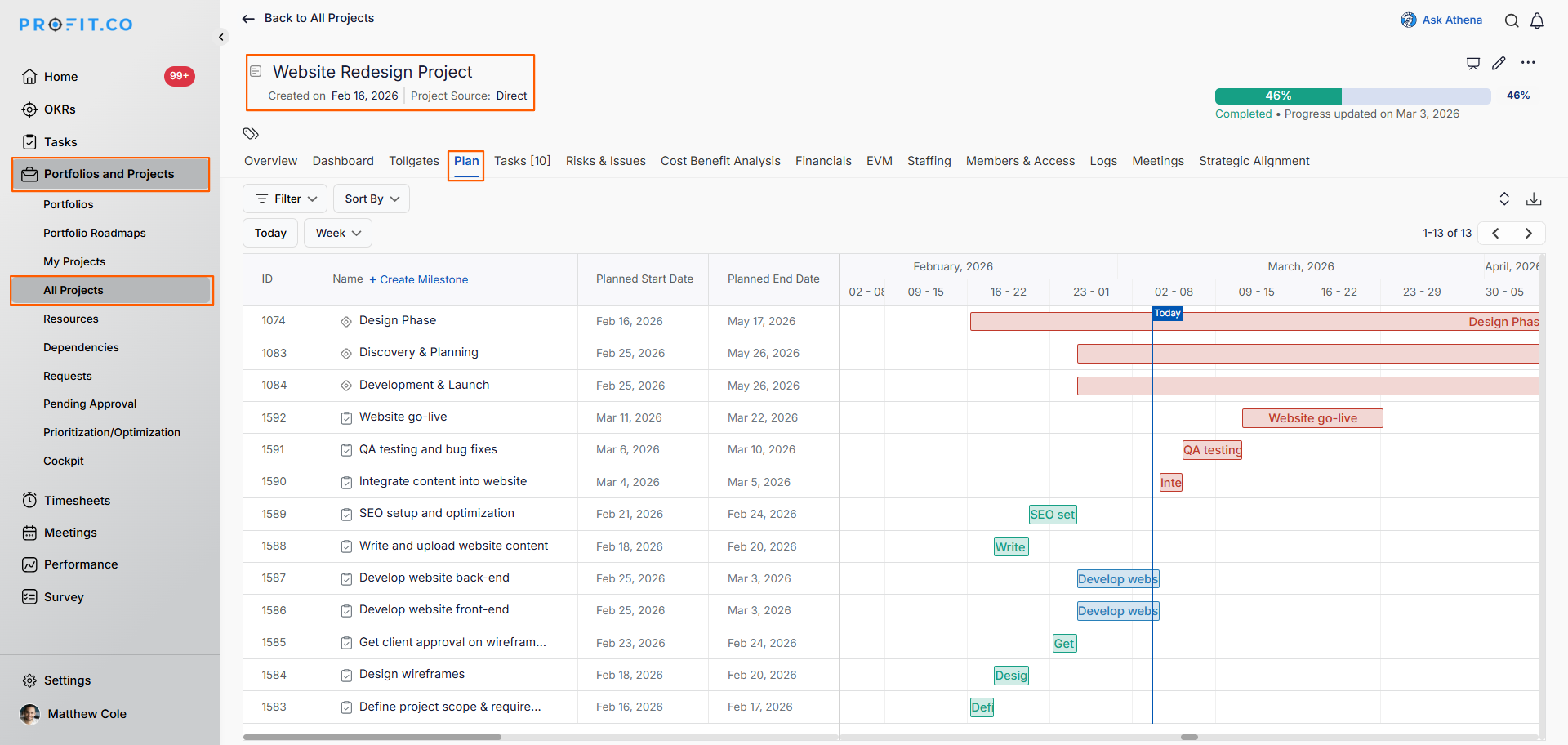Open search with the magnifier icon
Image resolution: width=1568 pixels, height=745 pixels.
pos(1512,20)
